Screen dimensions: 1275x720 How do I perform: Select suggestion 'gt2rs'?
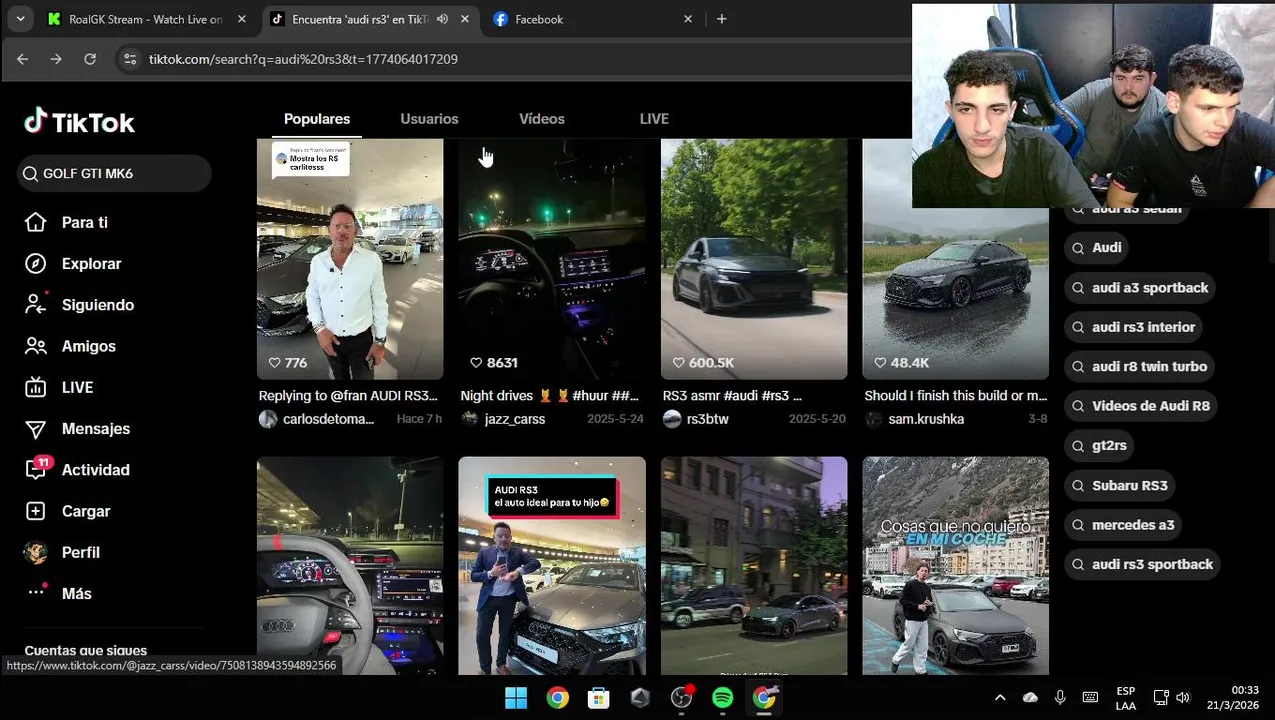(1100, 446)
